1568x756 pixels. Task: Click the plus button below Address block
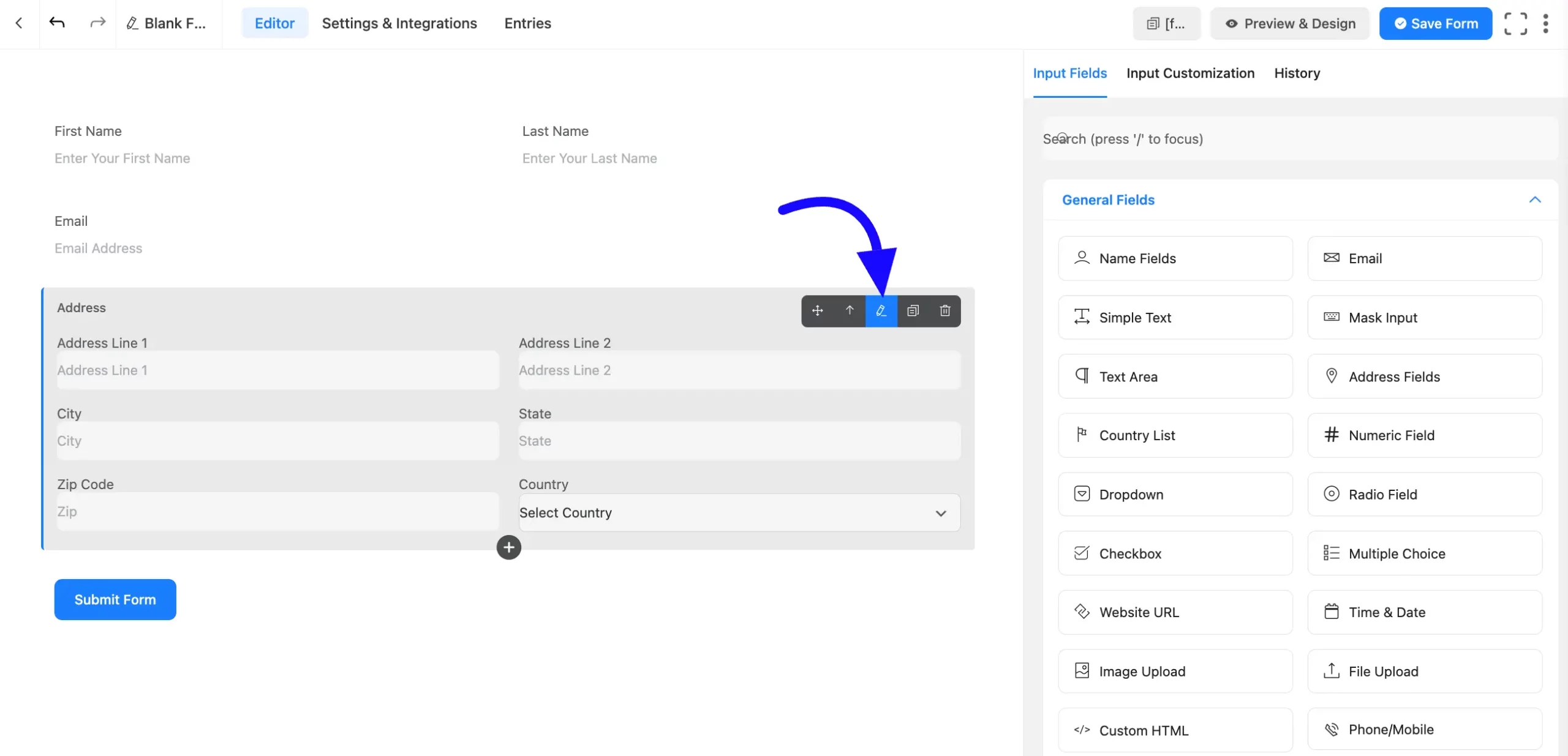click(508, 547)
